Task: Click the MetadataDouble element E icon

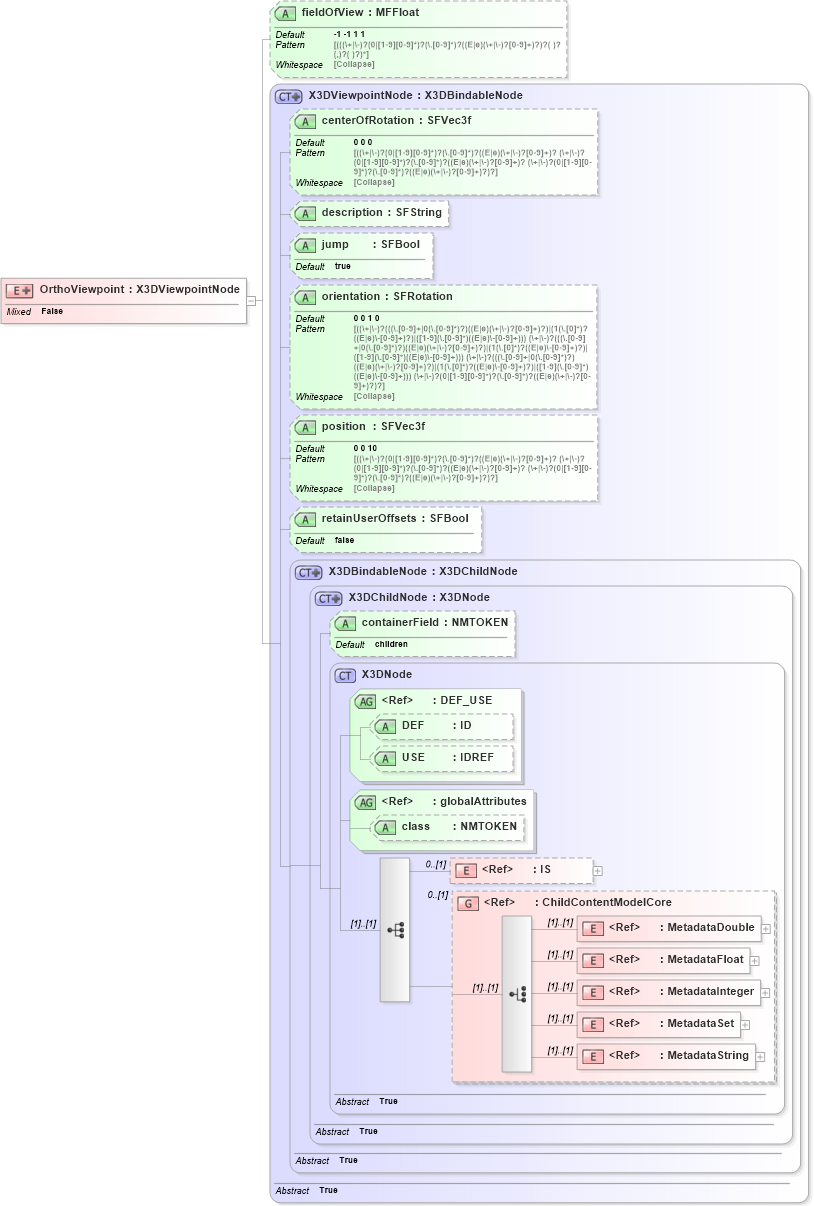Action: point(593,929)
